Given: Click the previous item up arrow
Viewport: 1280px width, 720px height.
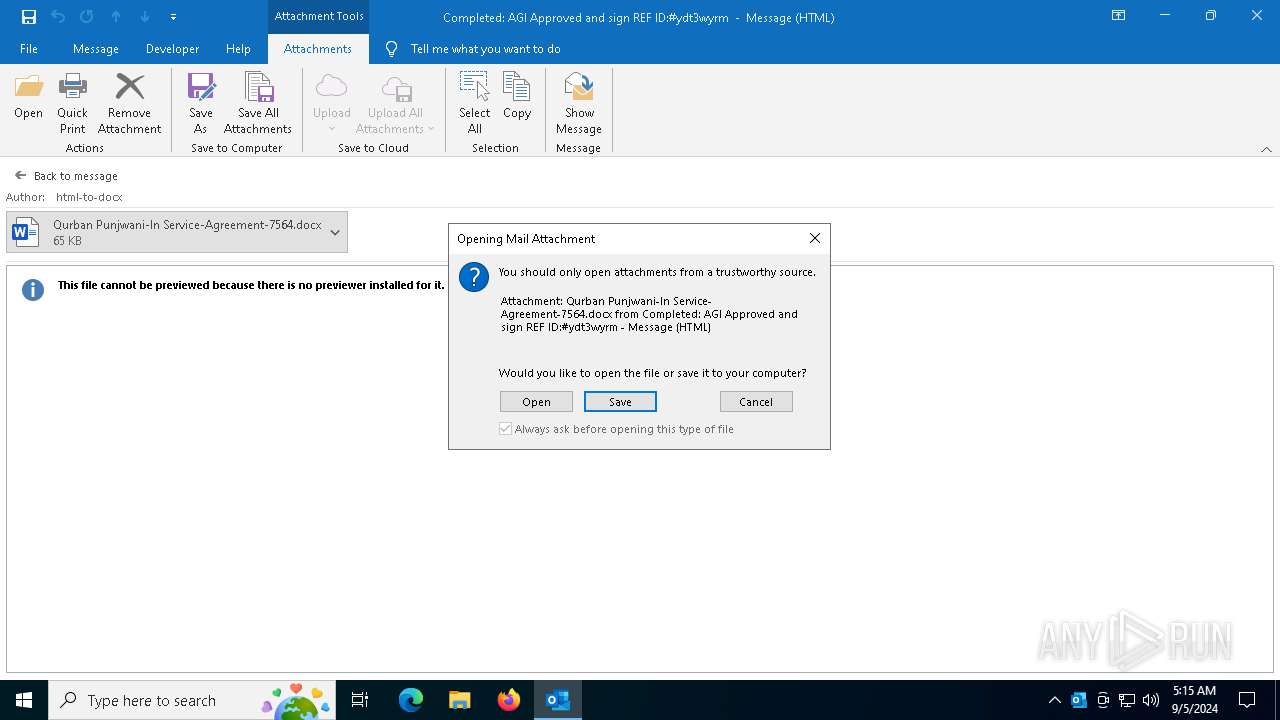Looking at the screenshot, I should click(x=116, y=17).
